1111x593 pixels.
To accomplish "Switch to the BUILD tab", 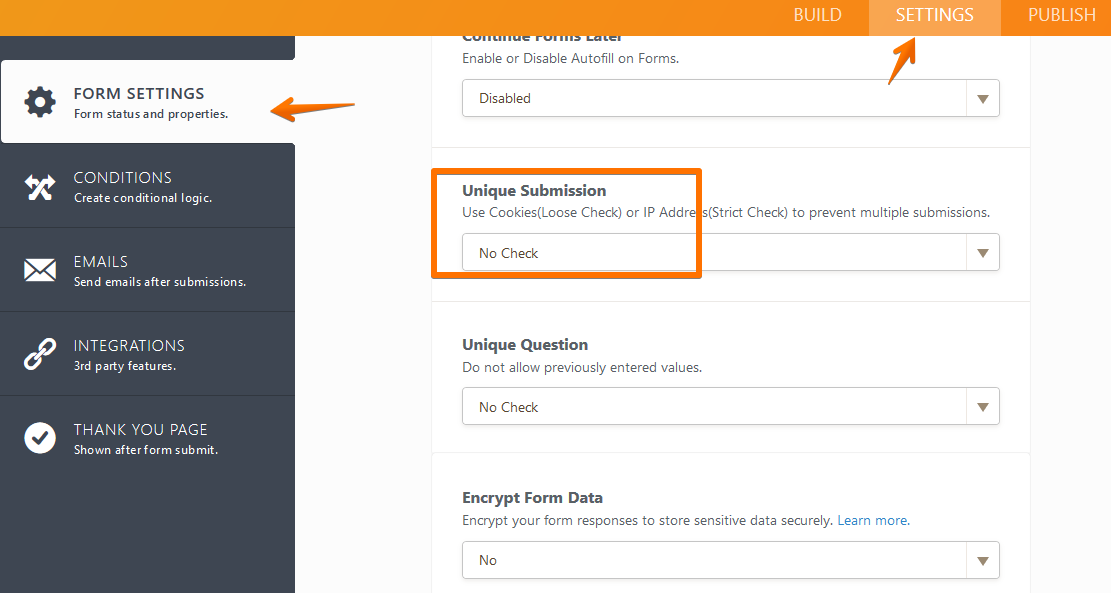I will (817, 15).
